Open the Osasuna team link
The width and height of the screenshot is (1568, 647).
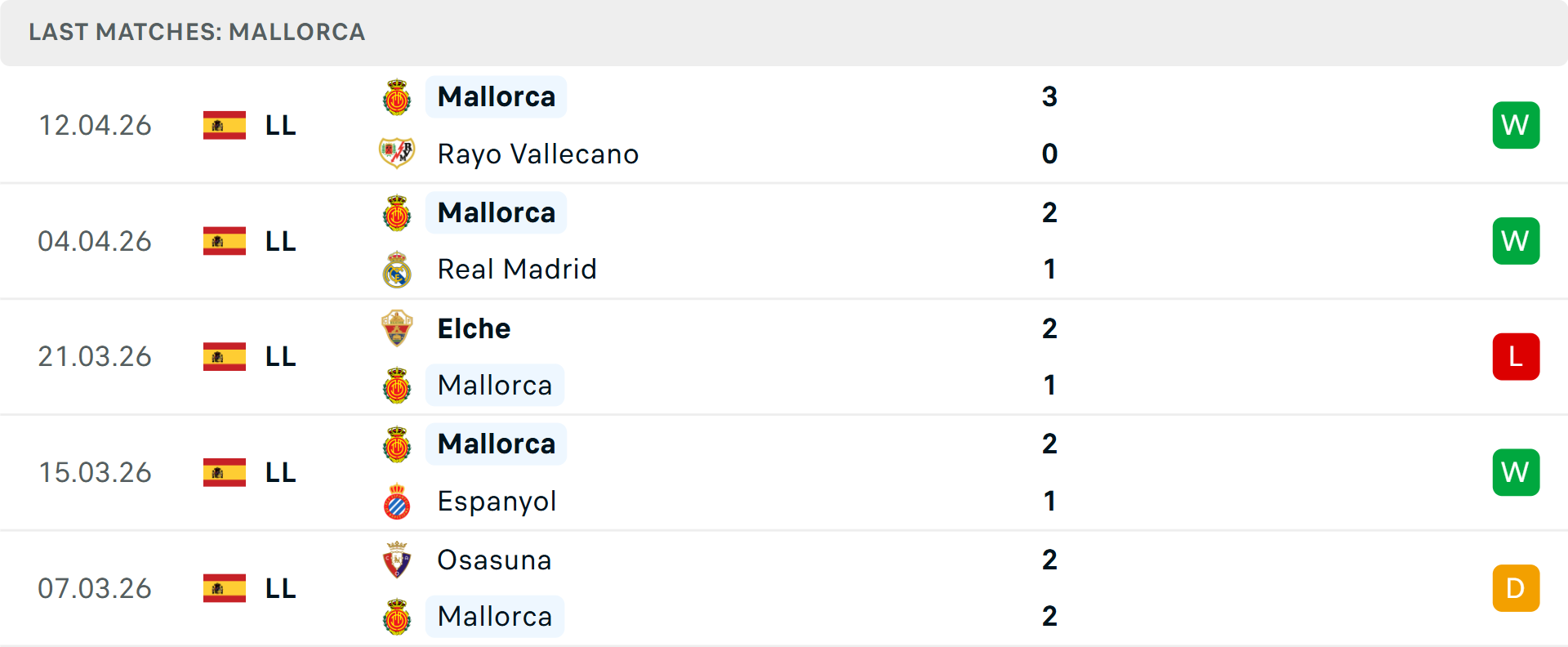point(494,560)
